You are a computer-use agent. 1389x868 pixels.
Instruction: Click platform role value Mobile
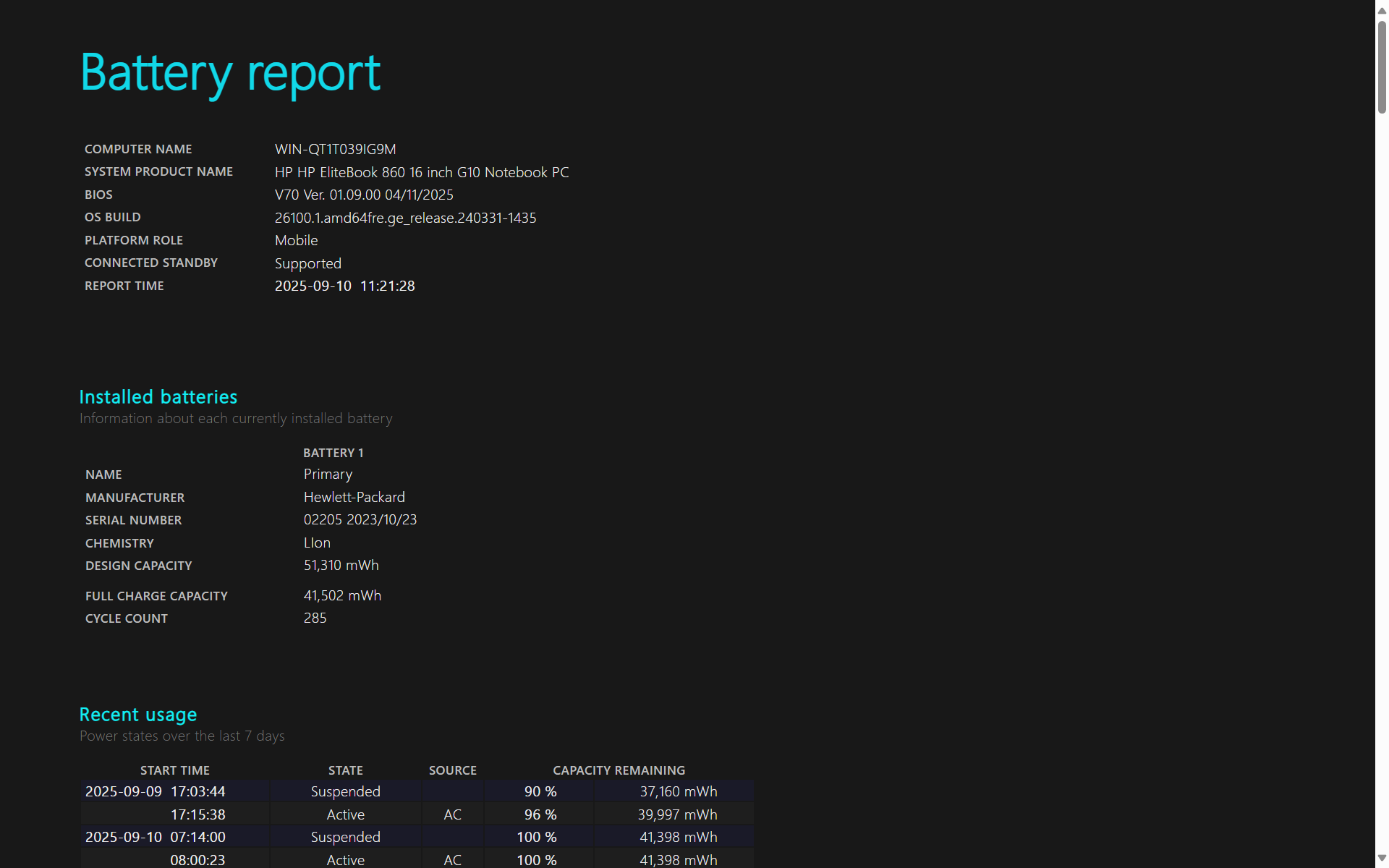[x=296, y=240]
